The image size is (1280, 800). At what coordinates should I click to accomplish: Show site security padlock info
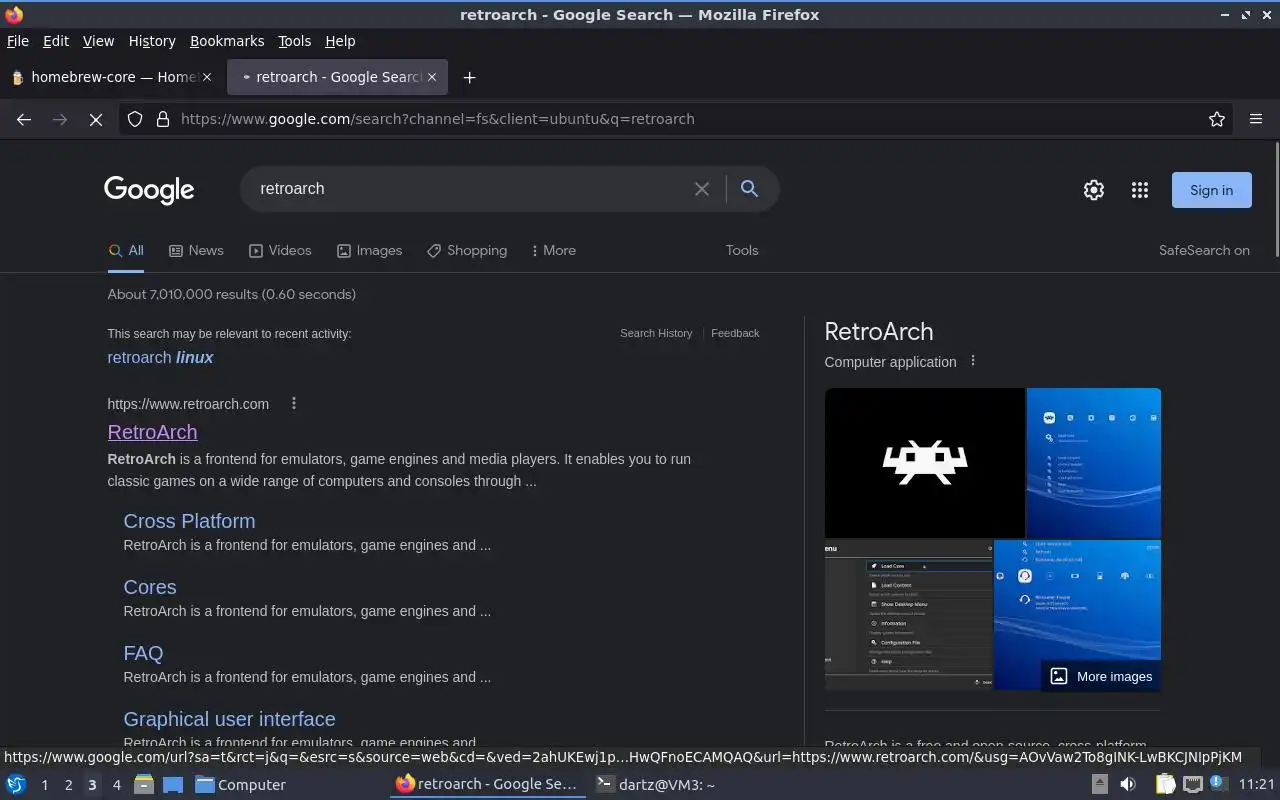163,119
